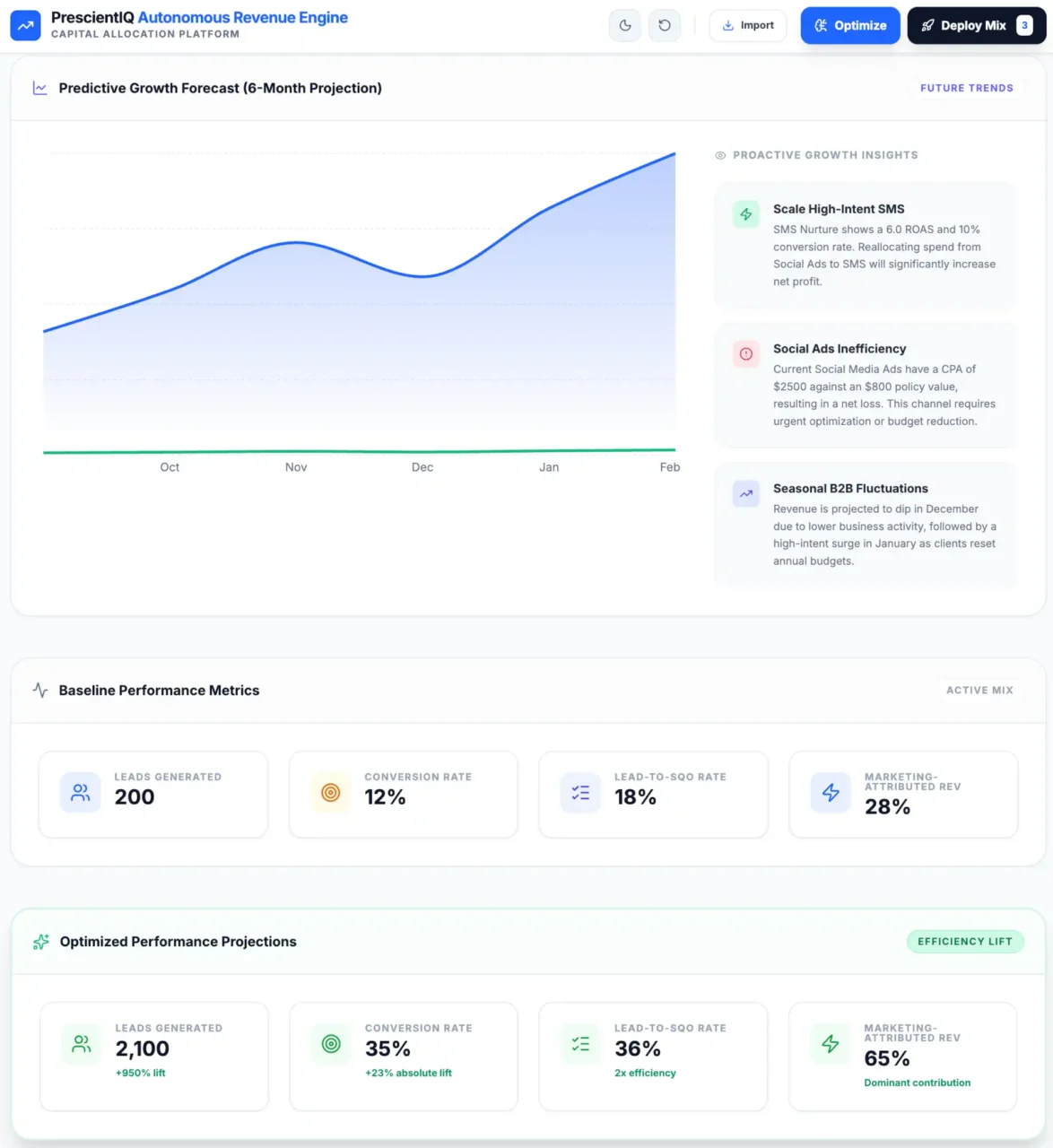The image size is (1053, 1148).
Task: Click the Social Ads Inefficiency insight card title
Action: pos(840,349)
